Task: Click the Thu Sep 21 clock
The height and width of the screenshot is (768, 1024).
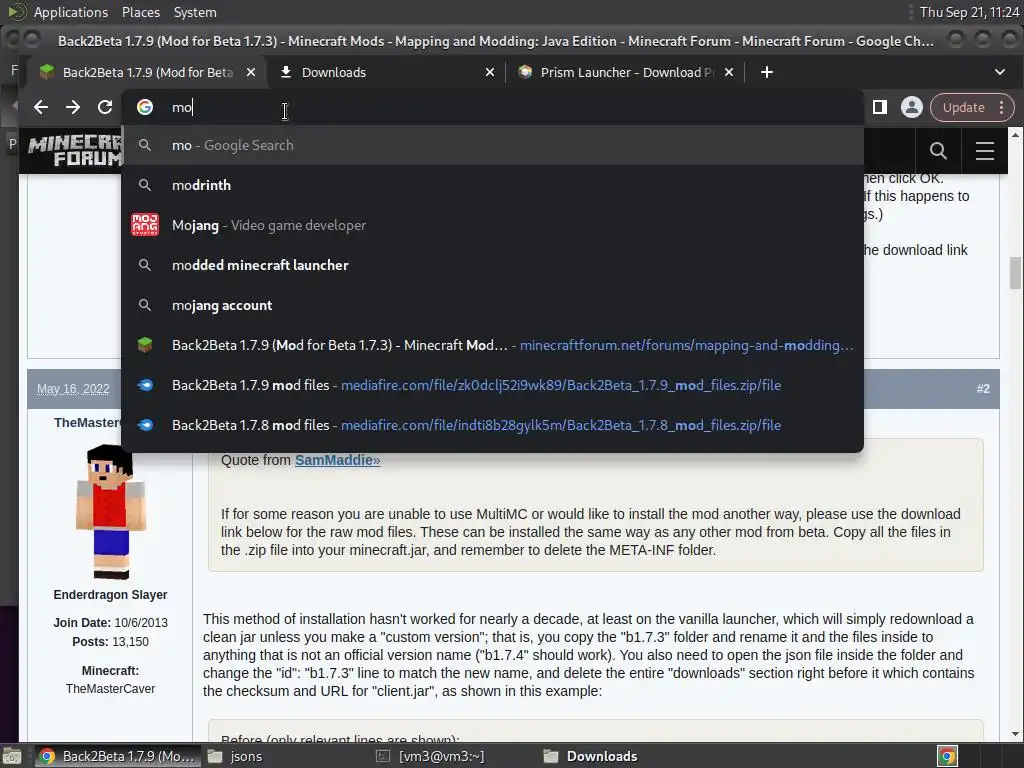Action: [x=969, y=12]
